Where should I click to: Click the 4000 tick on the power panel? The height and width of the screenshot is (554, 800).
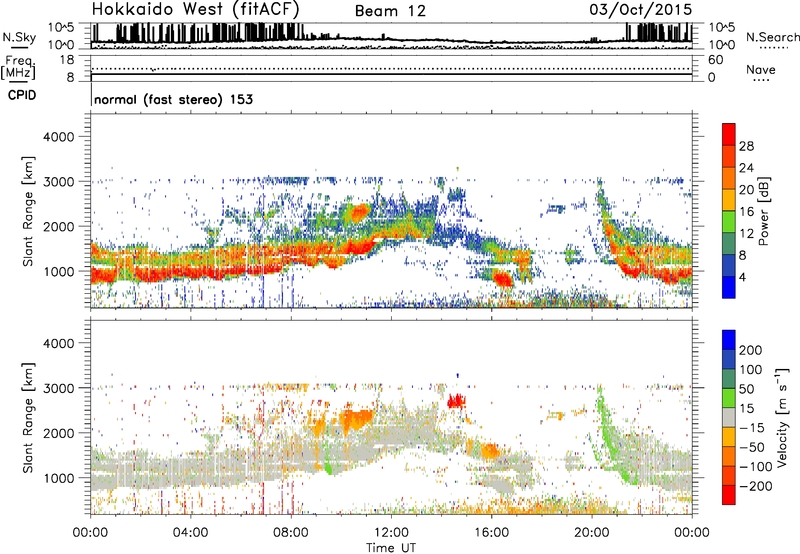pos(58,137)
